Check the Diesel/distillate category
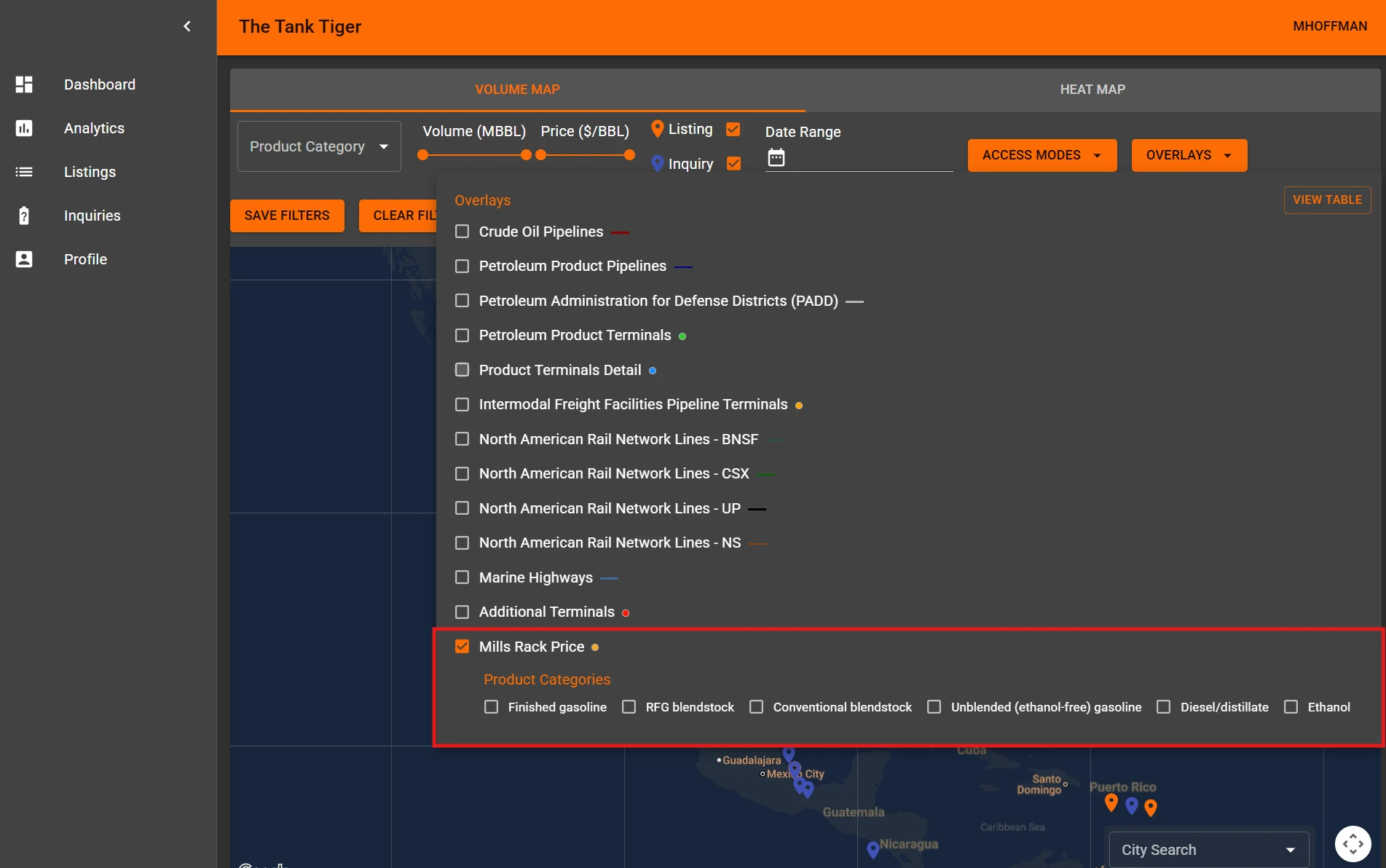 [x=1164, y=707]
